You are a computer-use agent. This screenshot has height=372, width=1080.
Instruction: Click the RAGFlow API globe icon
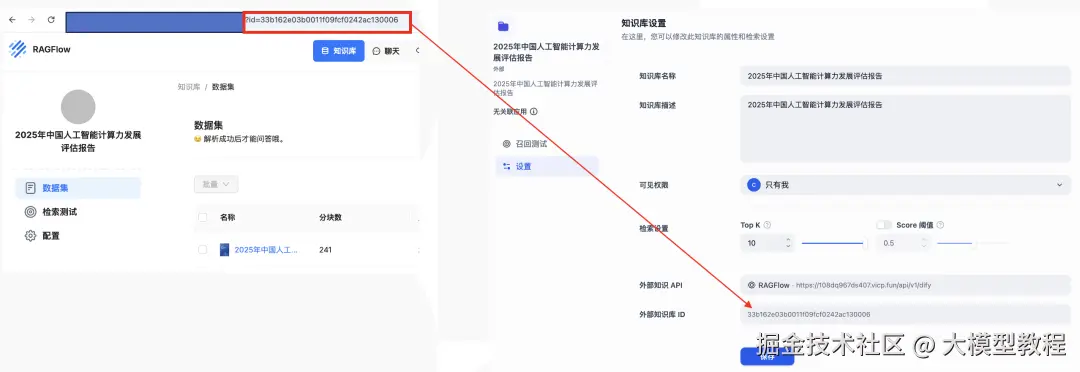(751, 285)
